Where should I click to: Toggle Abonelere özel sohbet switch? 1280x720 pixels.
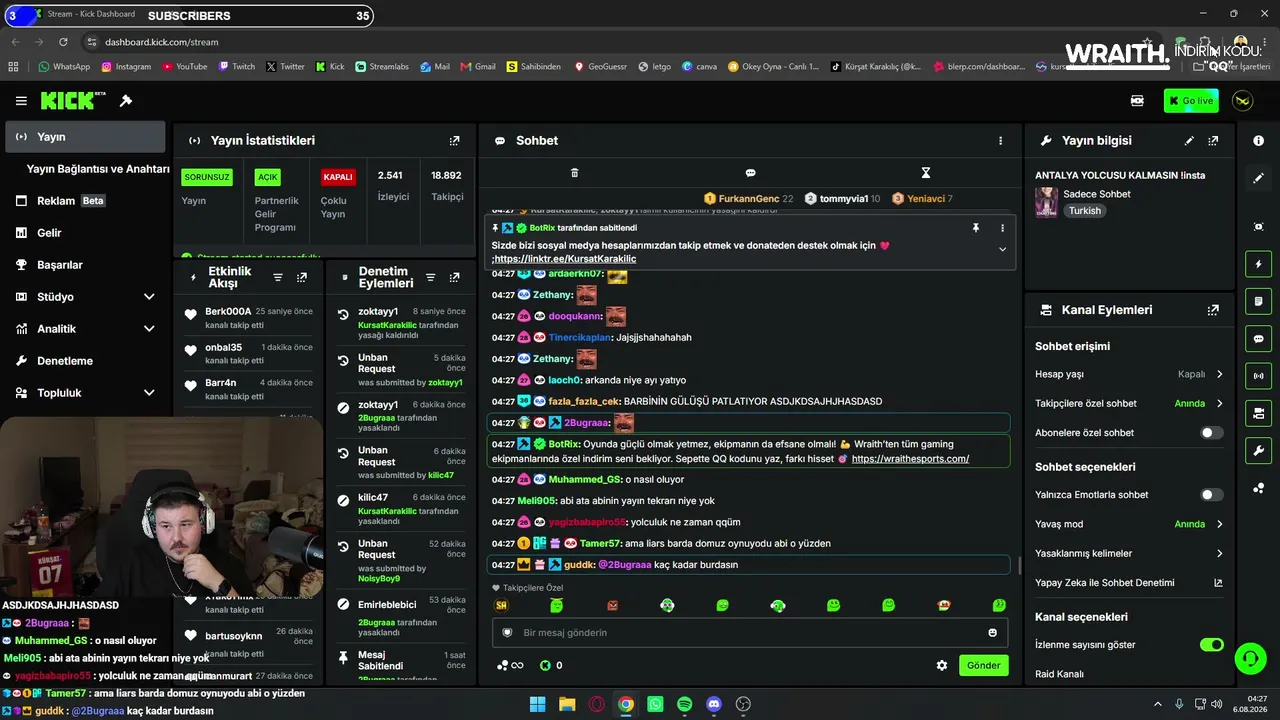[1211, 433]
